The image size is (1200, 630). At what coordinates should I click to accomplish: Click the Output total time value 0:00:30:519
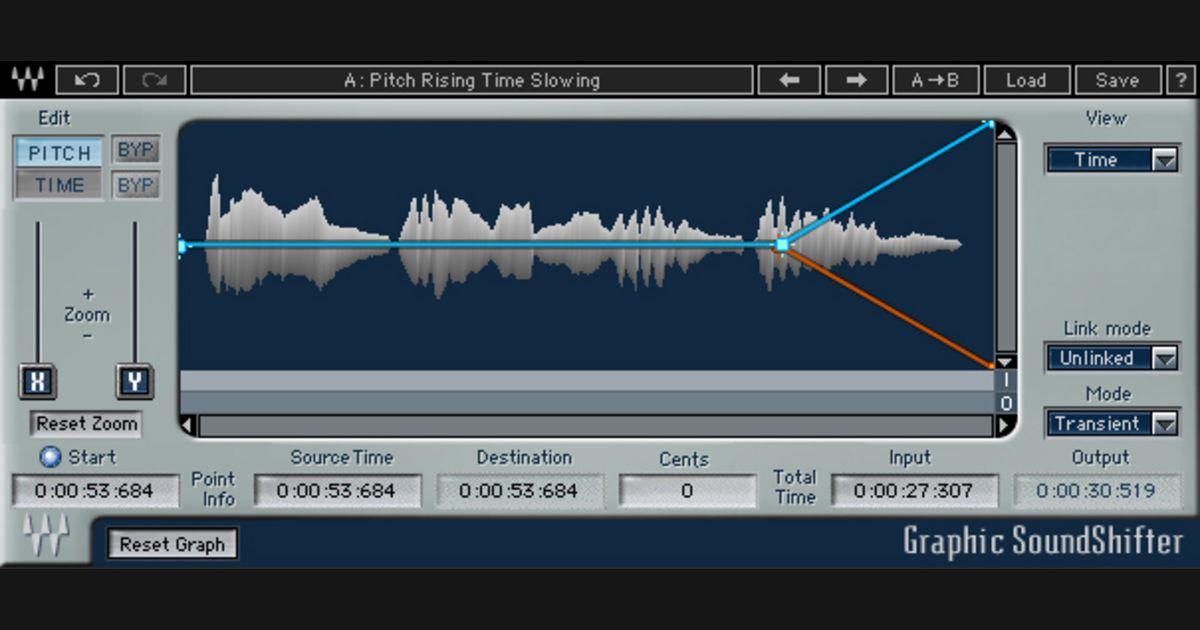1096,491
